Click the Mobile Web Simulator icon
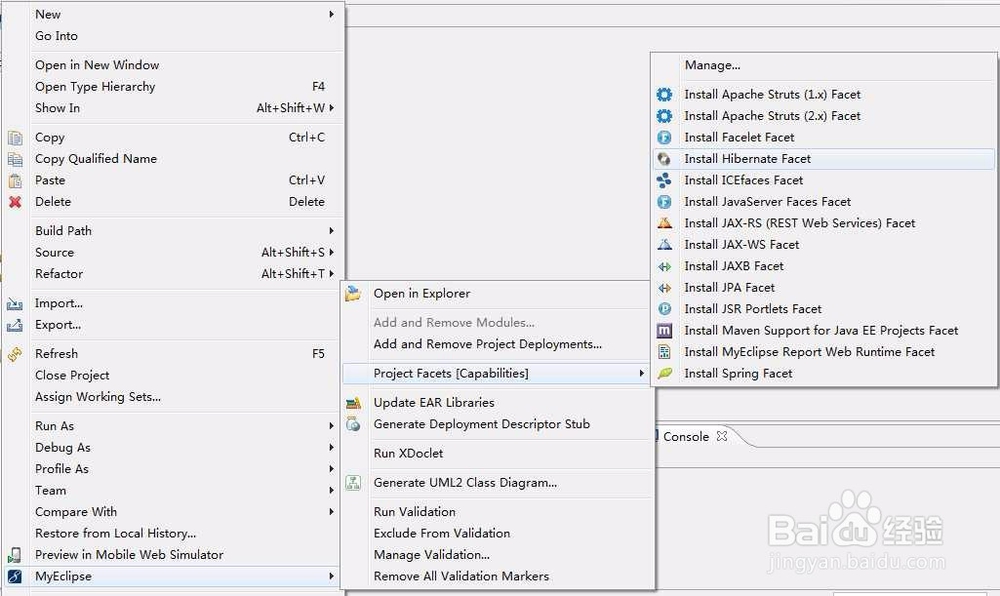Screen dimensions: 1000x596 coord(15,555)
